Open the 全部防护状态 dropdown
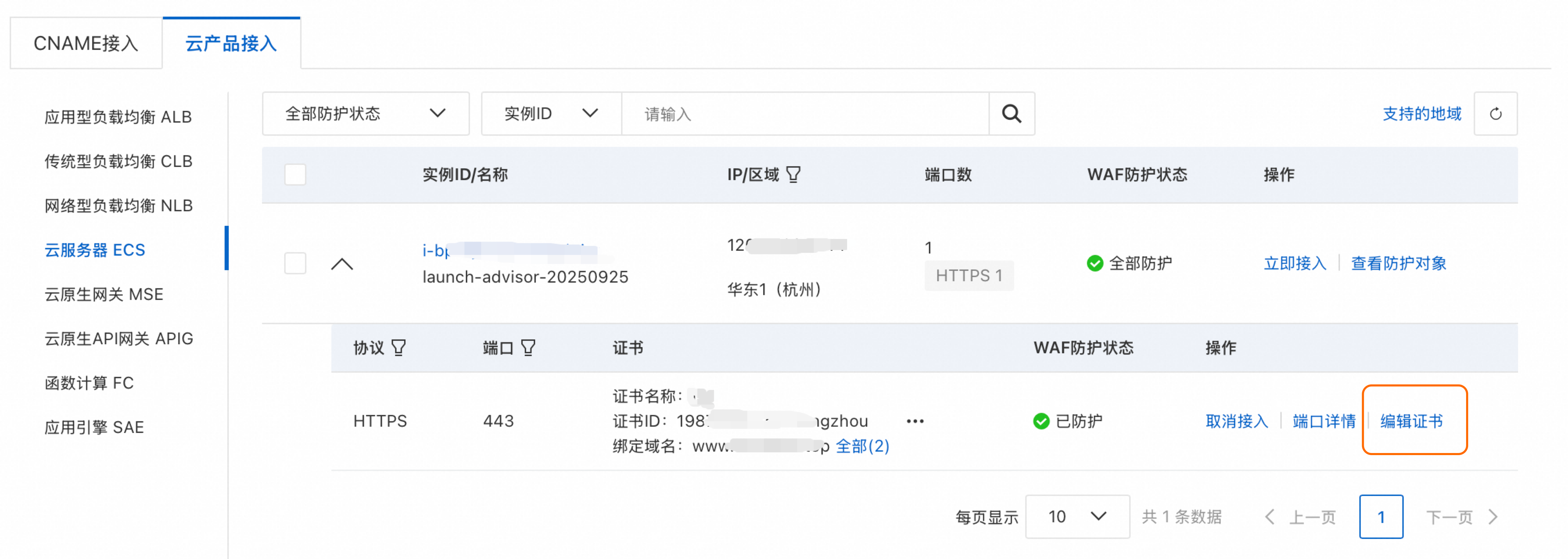The image size is (1568, 559). 365,114
